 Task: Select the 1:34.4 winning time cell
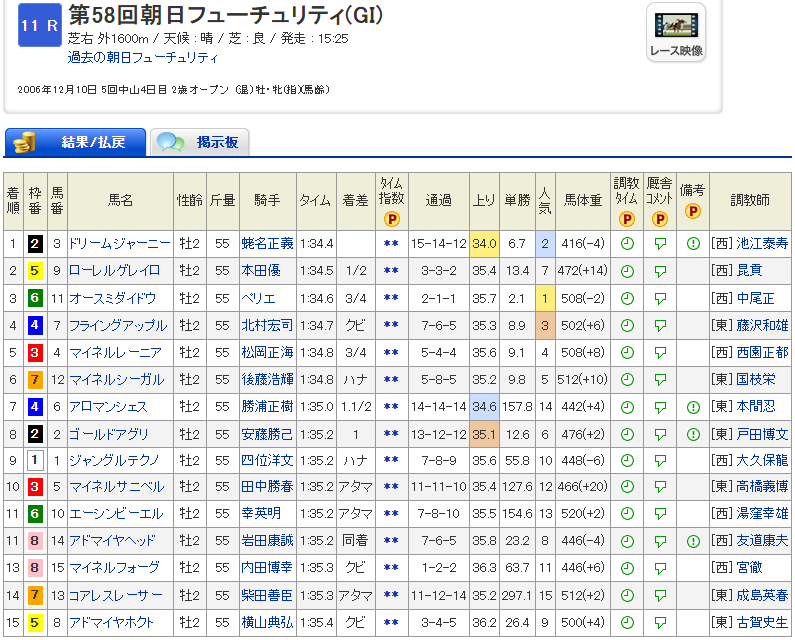tap(316, 244)
